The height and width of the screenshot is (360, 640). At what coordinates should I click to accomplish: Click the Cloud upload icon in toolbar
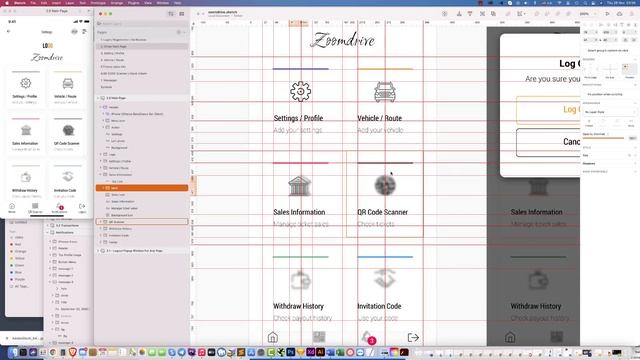pyautogui.click(x=620, y=14)
